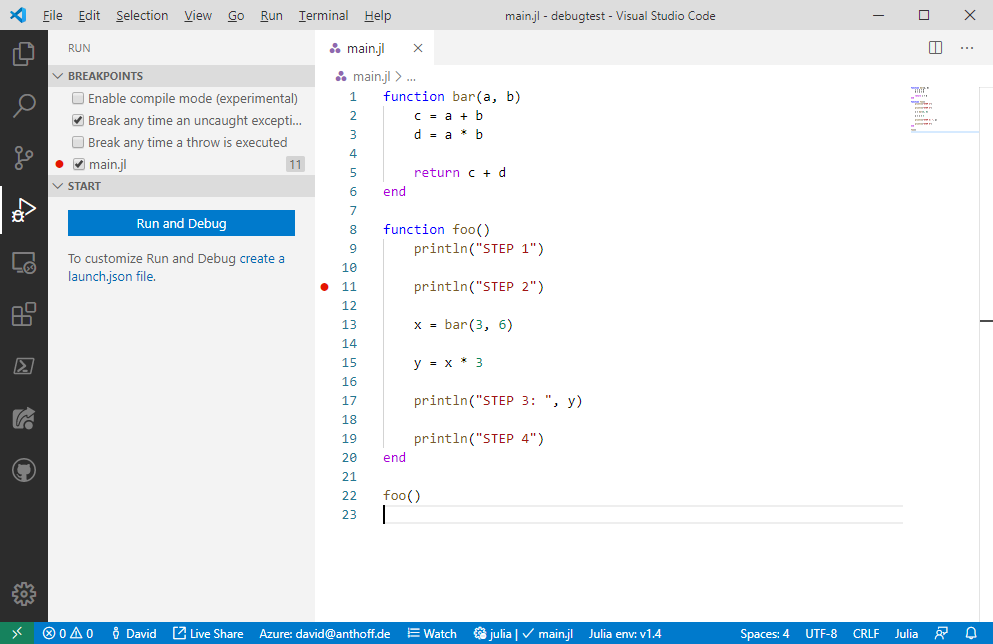The width and height of the screenshot is (993, 644).
Task: Click the red breakpoint at line 11
Action: 324,286
